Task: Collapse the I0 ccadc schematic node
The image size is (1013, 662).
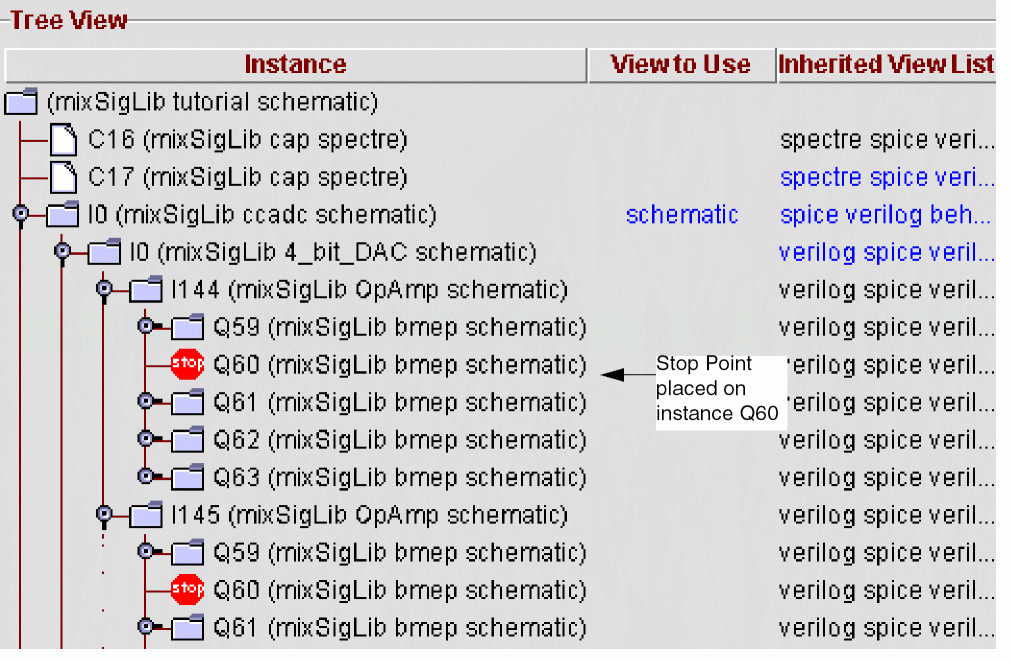Action: [20, 214]
